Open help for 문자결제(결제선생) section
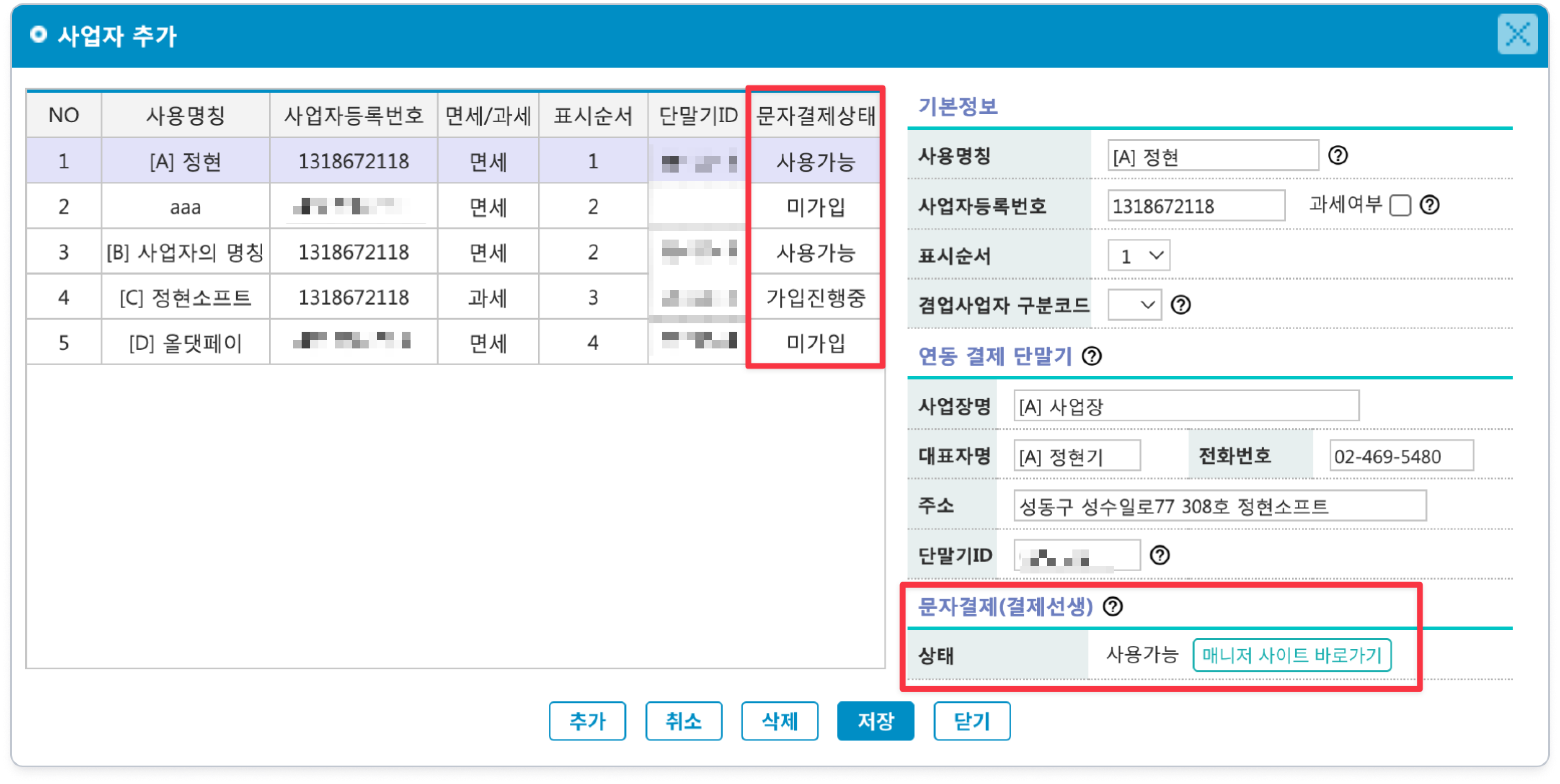This screenshot has height=784, width=1560. coord(1113,606)
